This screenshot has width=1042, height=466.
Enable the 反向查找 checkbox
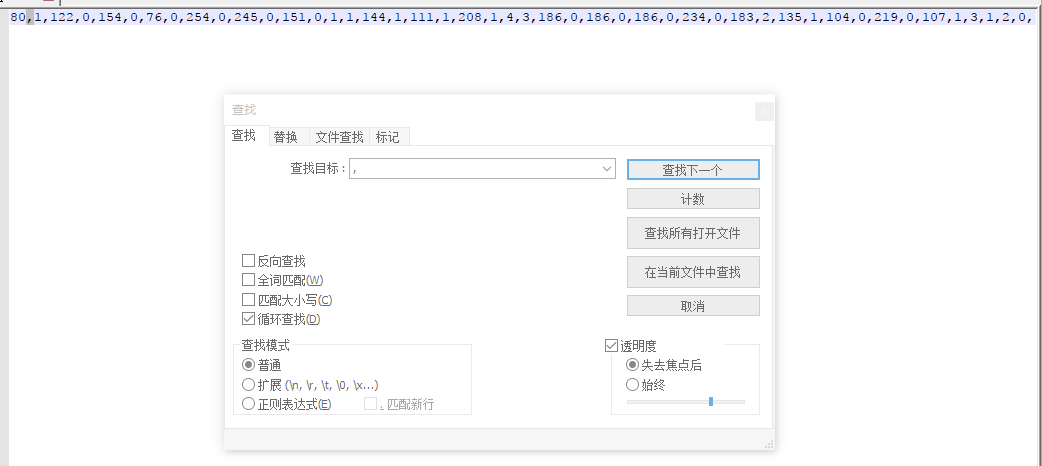pos(249,261)
